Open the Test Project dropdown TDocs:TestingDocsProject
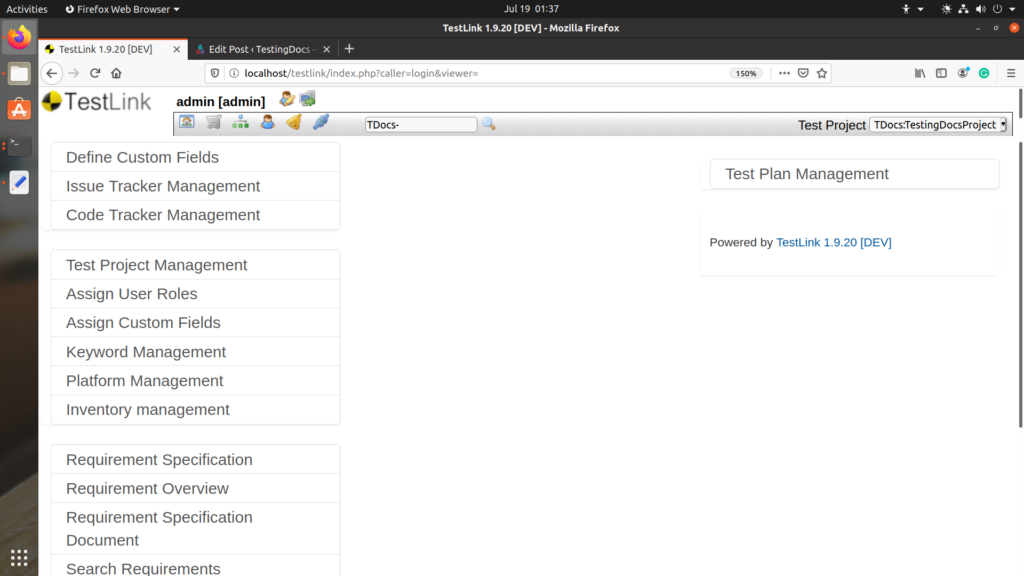 (x=938, y=125)
